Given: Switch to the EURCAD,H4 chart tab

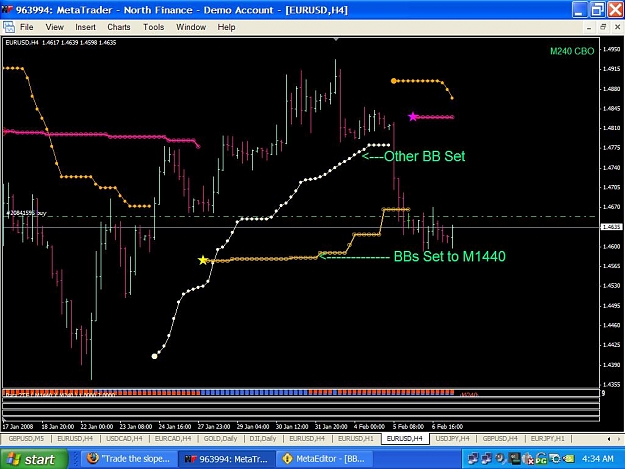Looking at the screenshot, I should 173,438.
